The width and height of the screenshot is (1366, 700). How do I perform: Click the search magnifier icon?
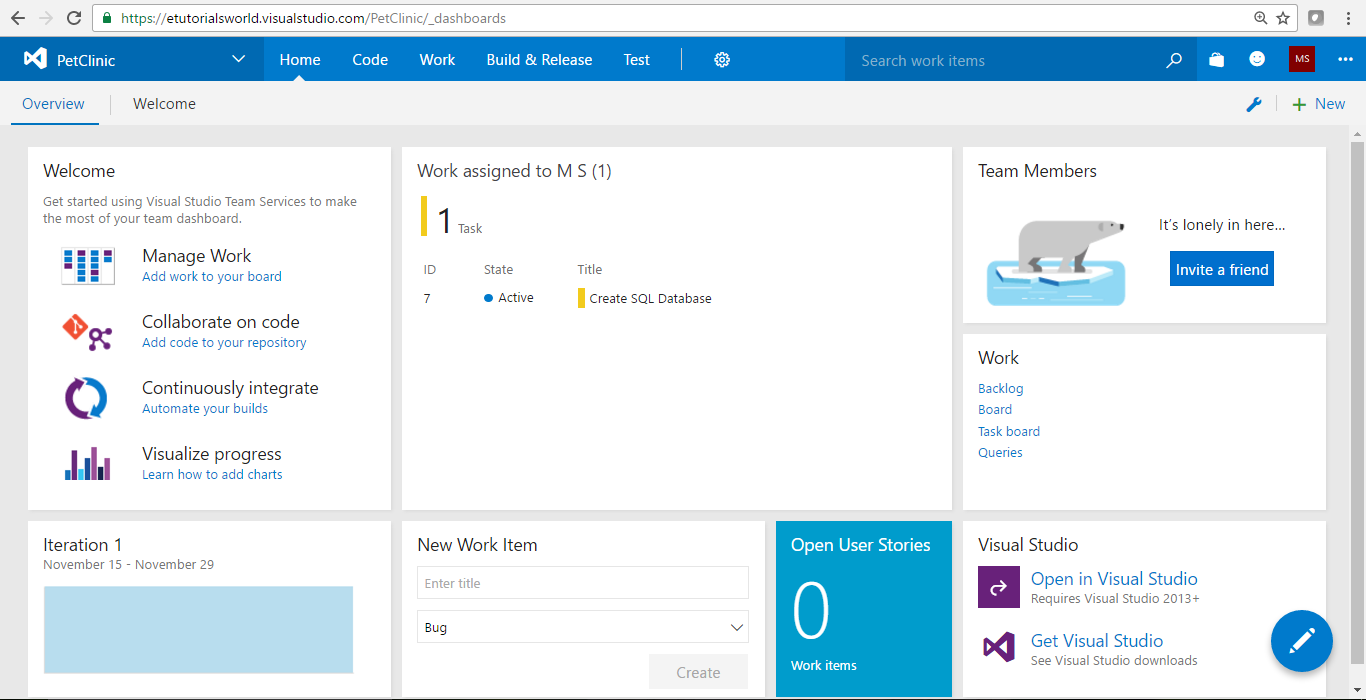pos(1174,60)
